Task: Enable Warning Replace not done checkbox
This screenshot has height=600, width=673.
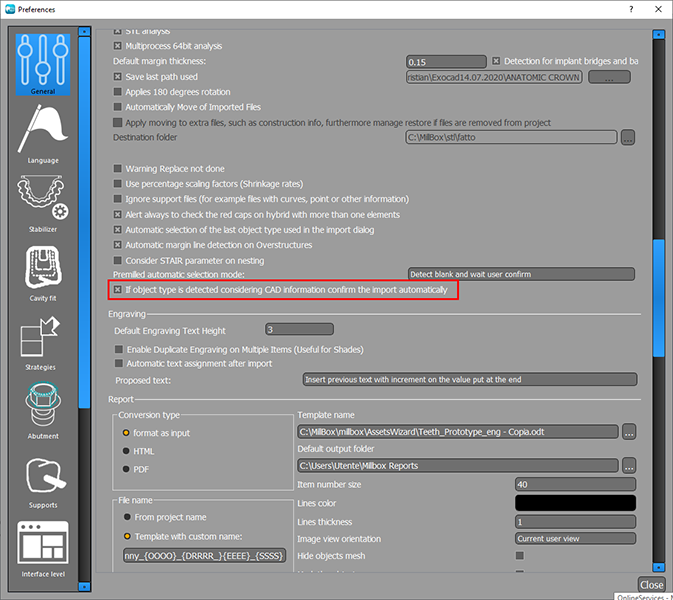Action: point(117,168)
